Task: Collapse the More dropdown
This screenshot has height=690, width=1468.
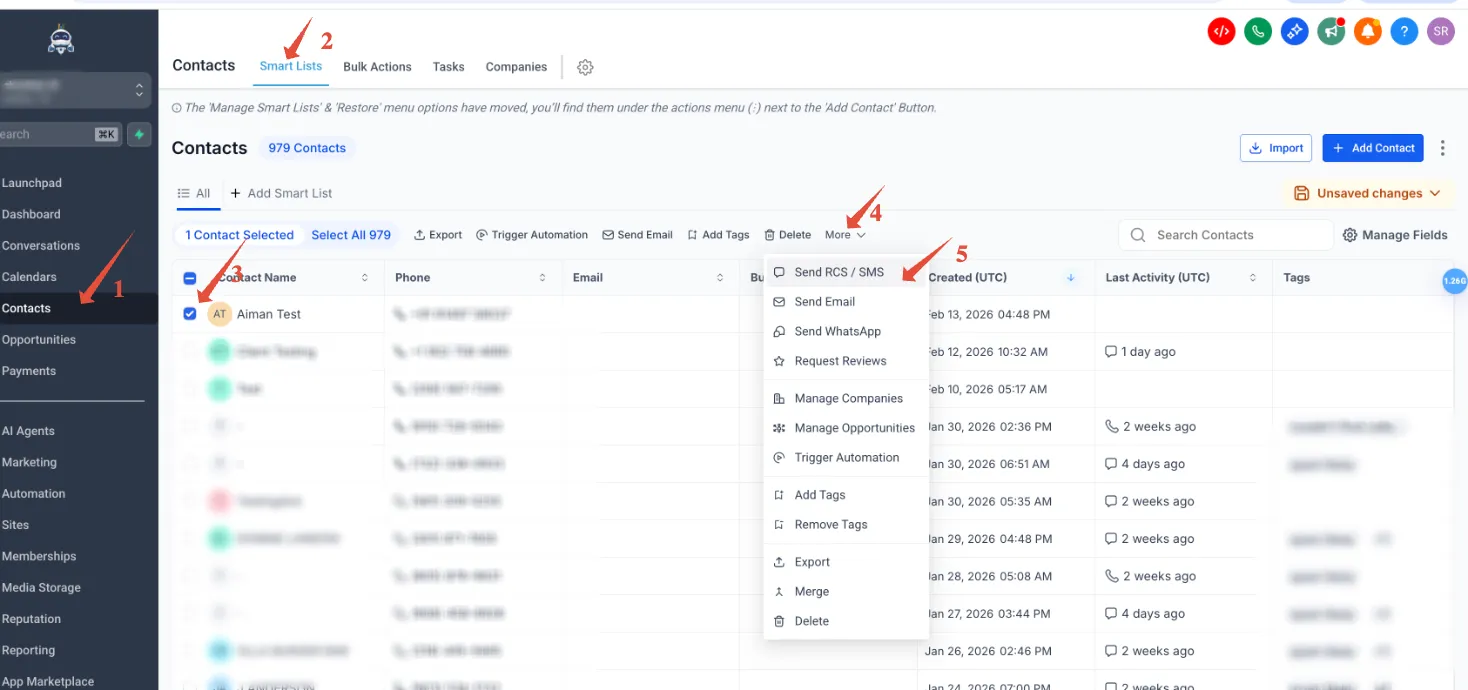Action: 845,235
